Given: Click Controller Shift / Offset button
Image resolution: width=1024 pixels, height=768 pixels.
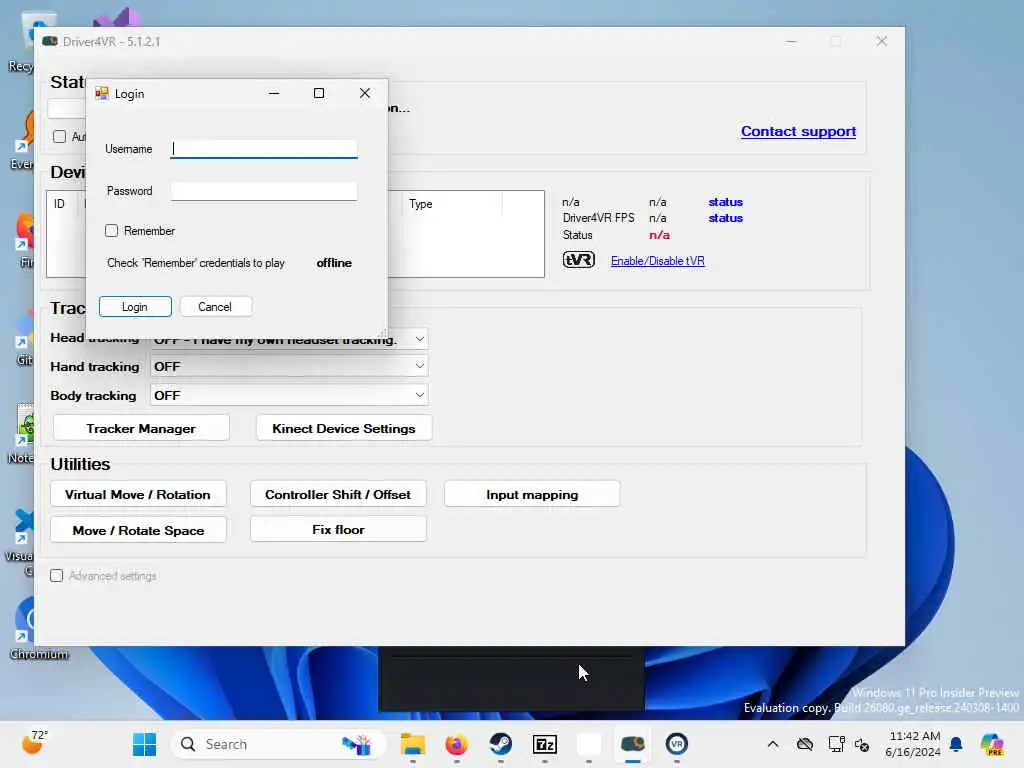Looking at the screenshot, I should click(338, 494).
